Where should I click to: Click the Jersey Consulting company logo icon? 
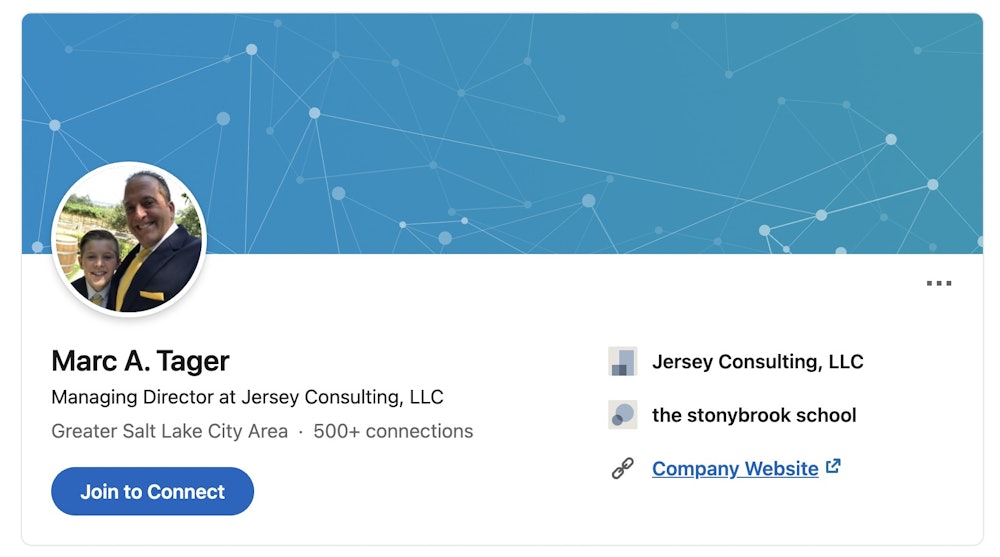pos(623,362)
